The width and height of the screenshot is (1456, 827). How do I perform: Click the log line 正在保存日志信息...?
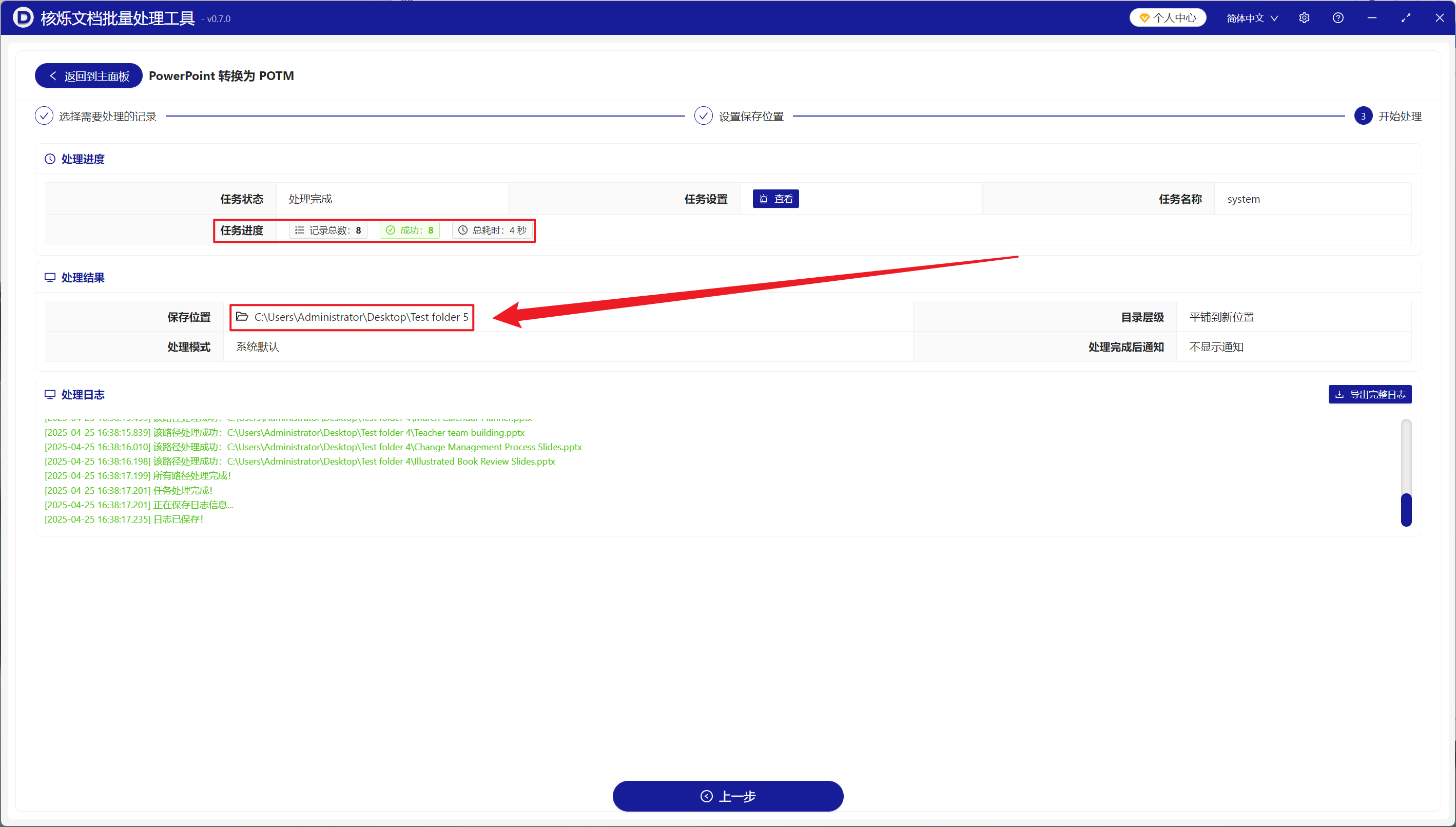coord(139,505)
